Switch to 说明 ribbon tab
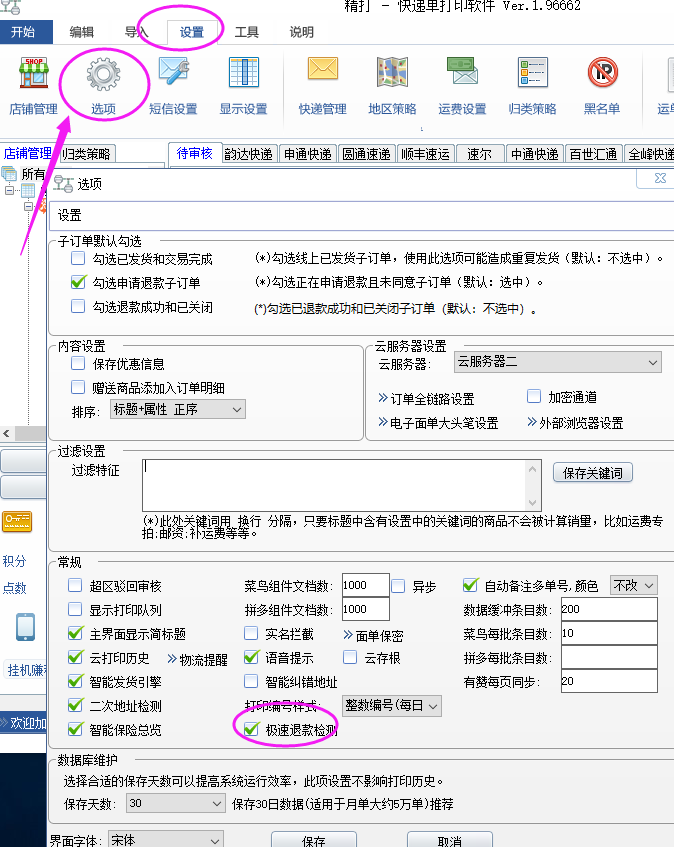 click(x=301, y=32)
